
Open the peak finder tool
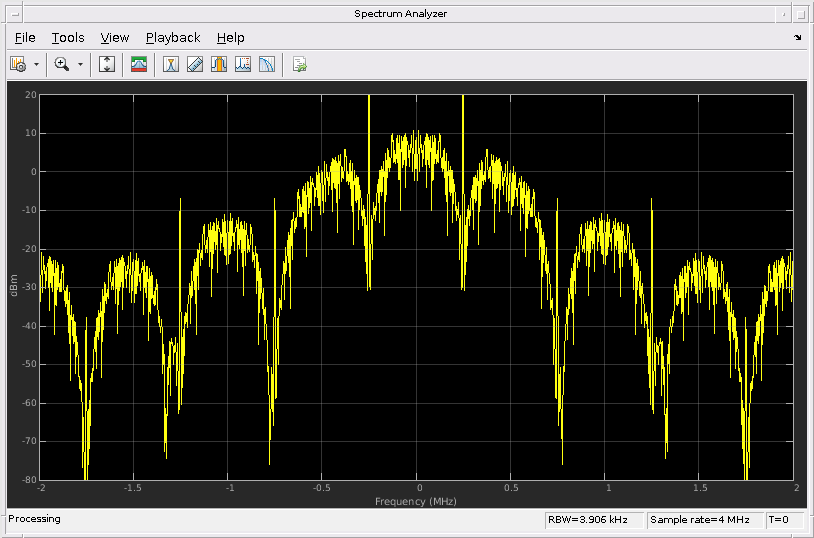pos(243,64)
